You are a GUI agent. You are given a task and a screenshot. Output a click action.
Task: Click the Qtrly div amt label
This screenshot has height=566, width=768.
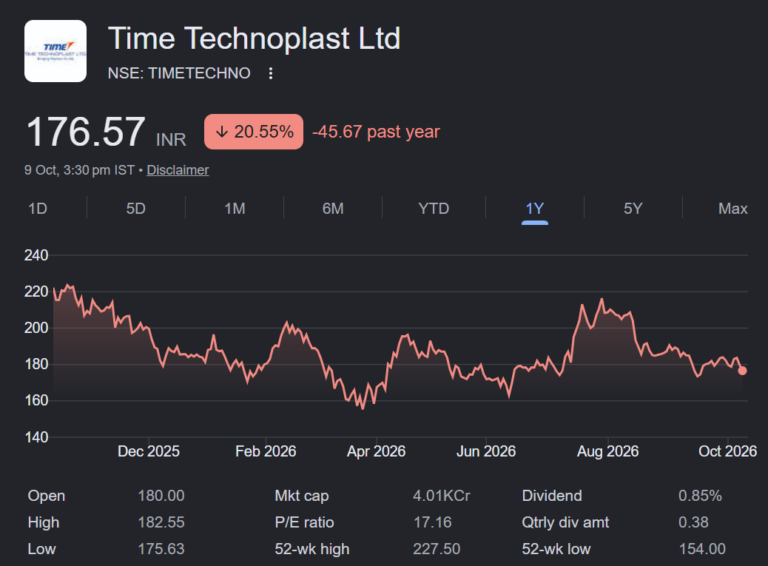[565, 522]
